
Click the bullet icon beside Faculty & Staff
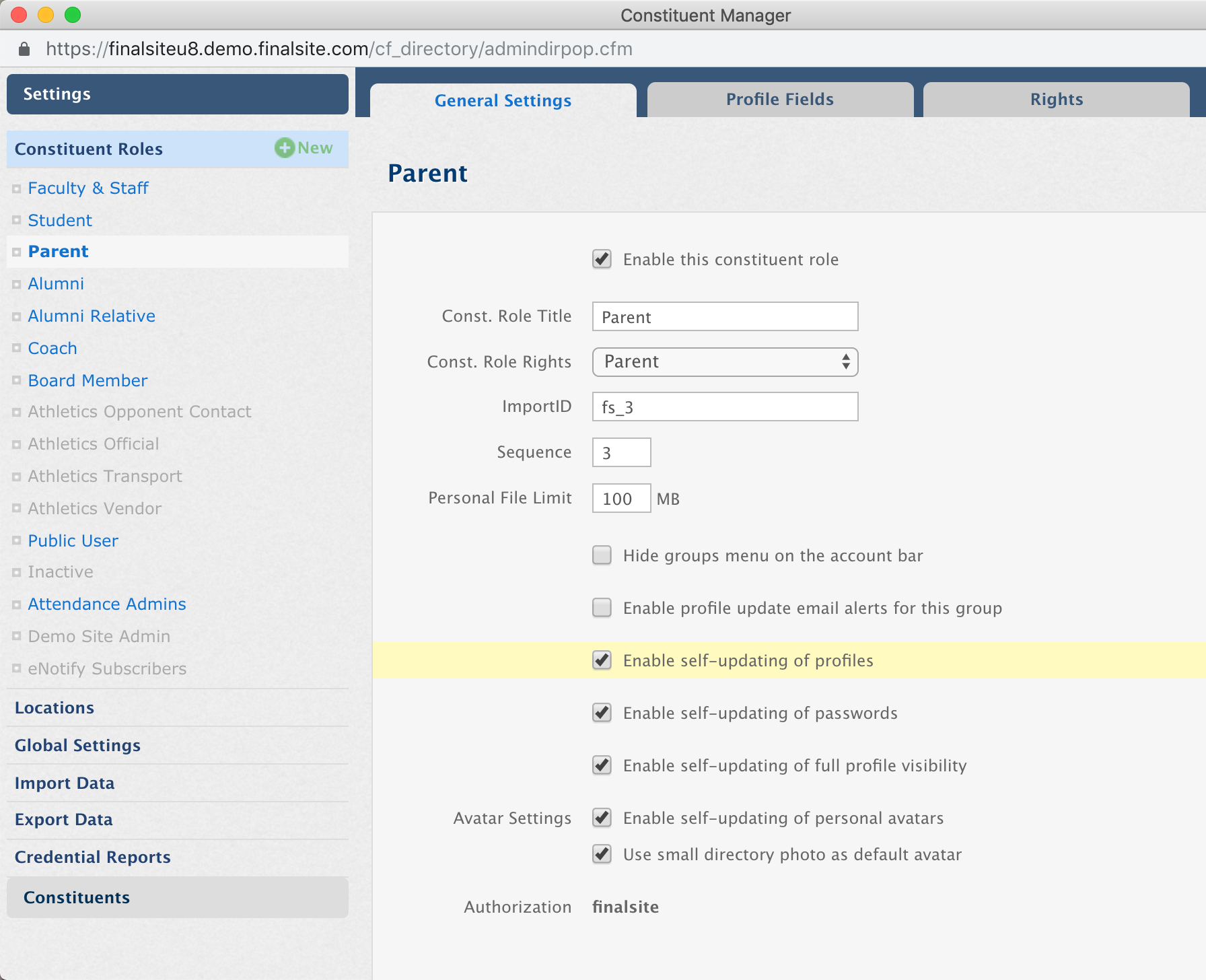click(x=17, y=189)
